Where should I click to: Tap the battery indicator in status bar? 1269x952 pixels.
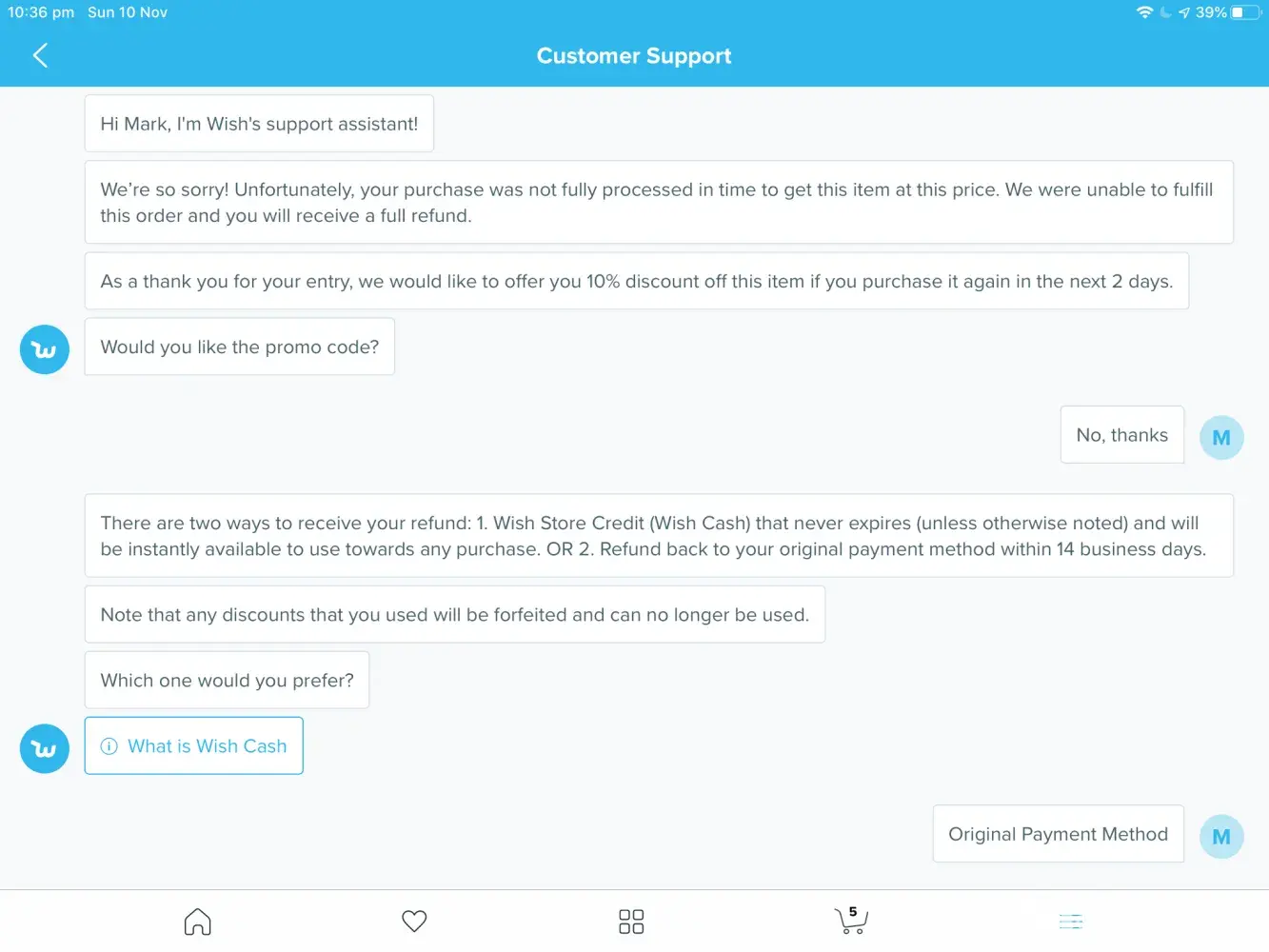[1245, 12]
